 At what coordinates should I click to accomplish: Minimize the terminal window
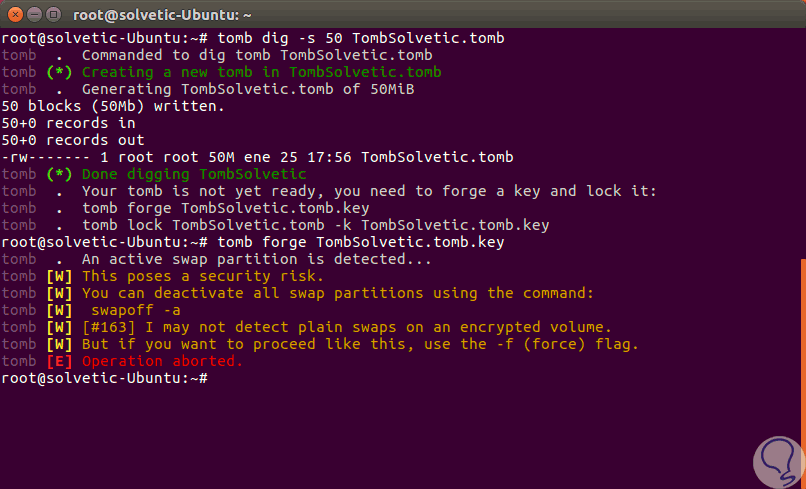34,14
